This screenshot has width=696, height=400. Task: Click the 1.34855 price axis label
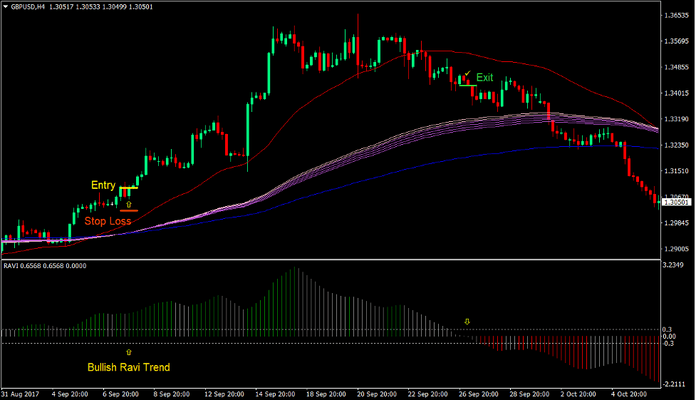point(676,67)
